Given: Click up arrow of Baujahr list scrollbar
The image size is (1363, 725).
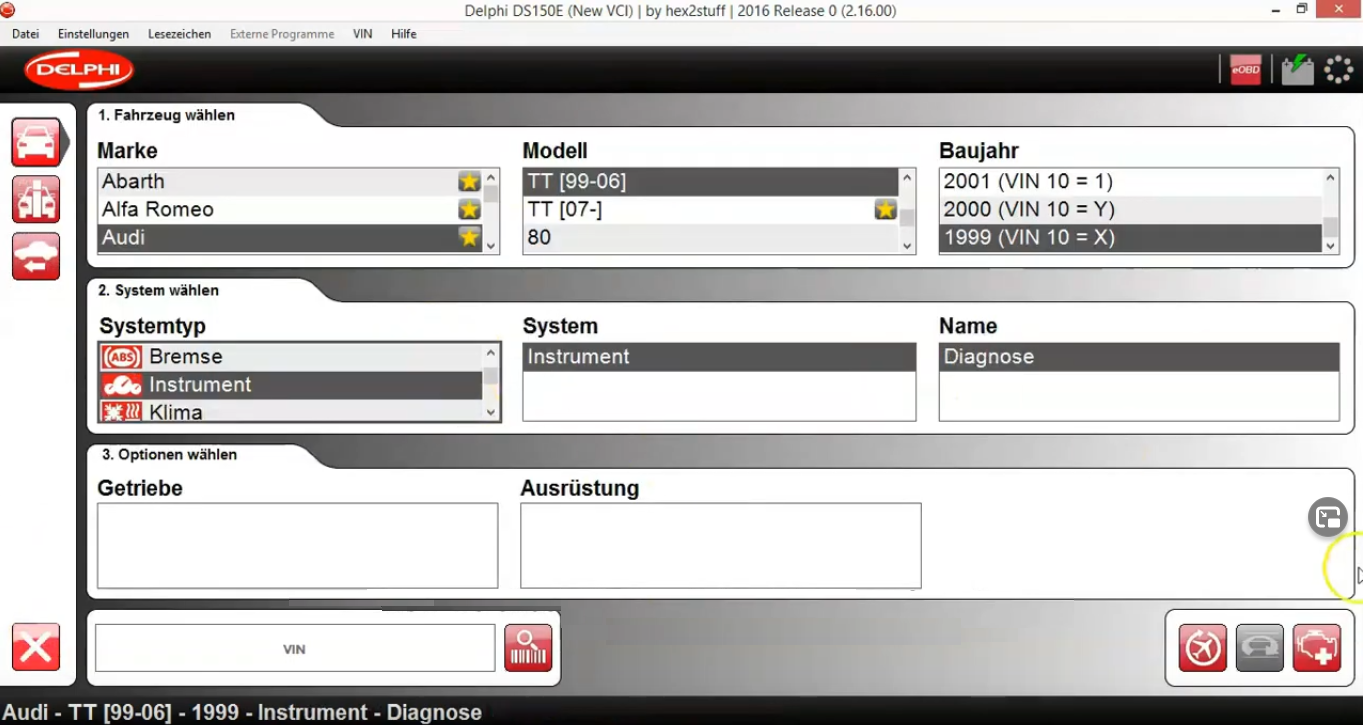Looking at the screenshot, I should tap(1331, 178).
